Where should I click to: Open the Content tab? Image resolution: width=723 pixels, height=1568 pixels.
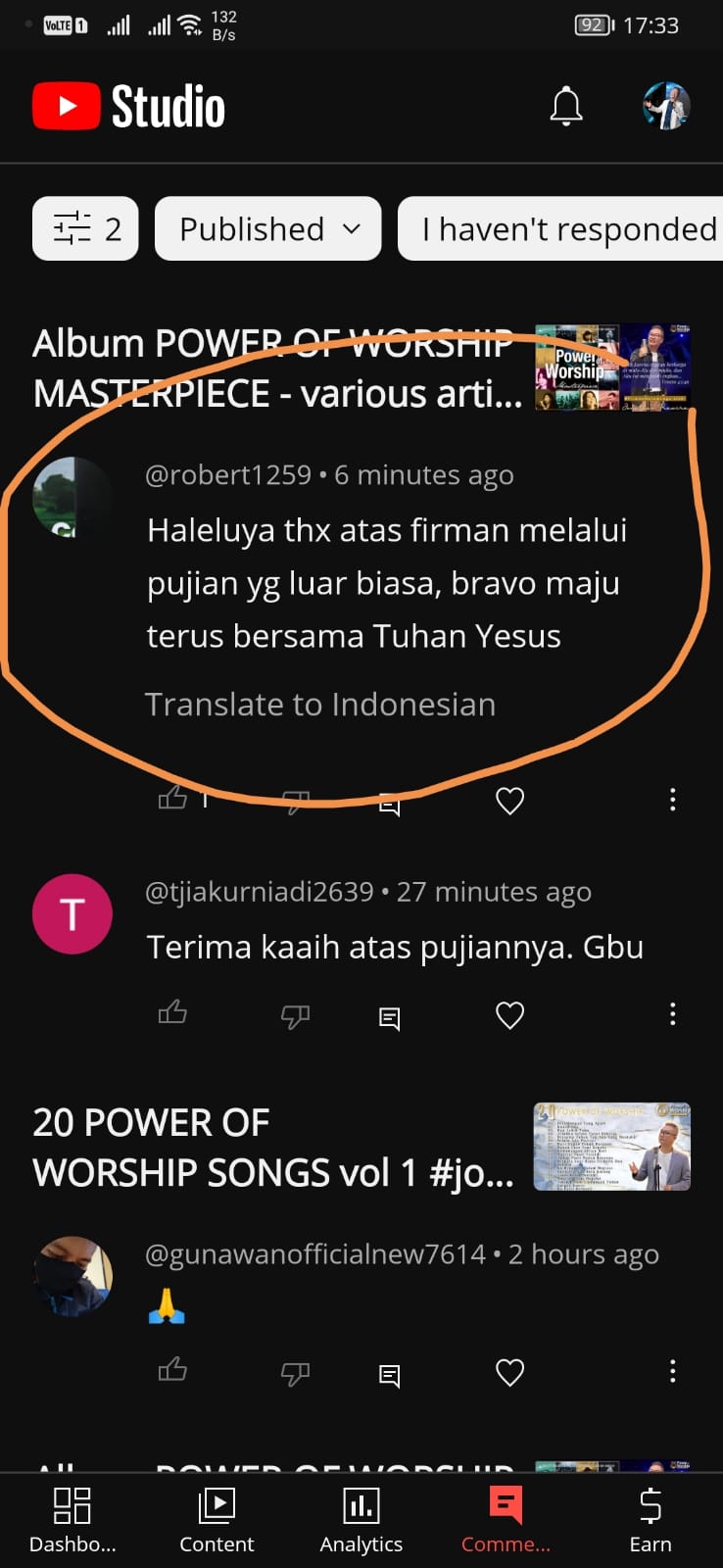click(217, 1519)
